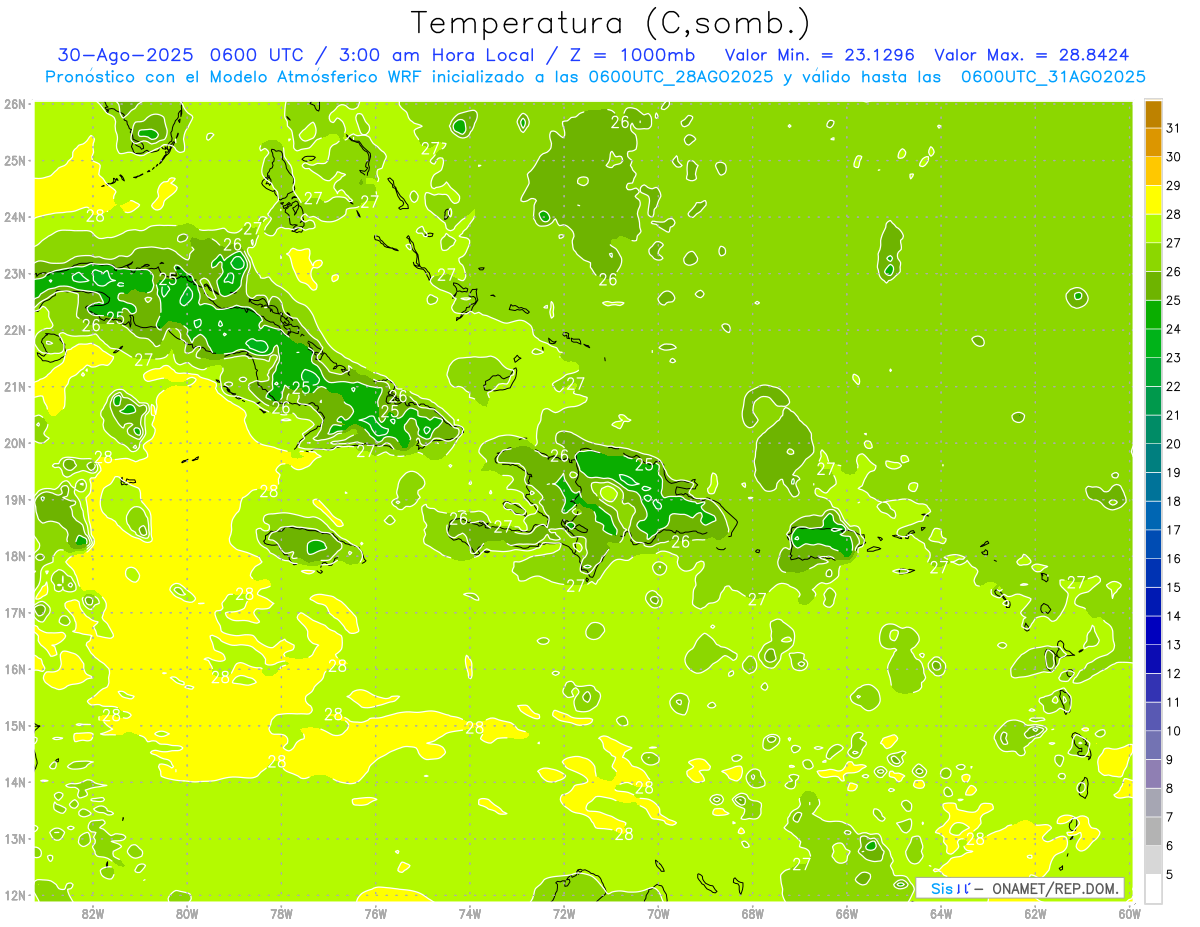Select the teal legend swatch between 19 and 20

[1153, 458]
